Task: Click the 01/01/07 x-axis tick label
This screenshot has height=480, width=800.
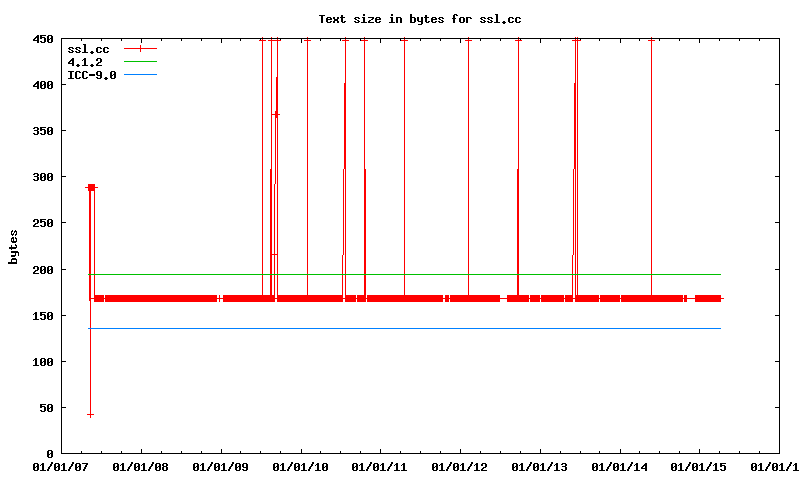Action: (x=60, y=466)
